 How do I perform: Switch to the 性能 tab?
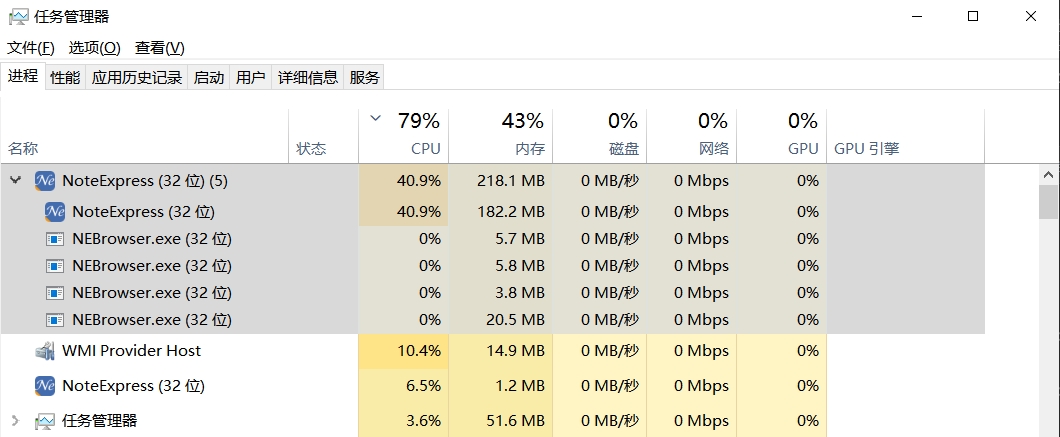(65, 77)
